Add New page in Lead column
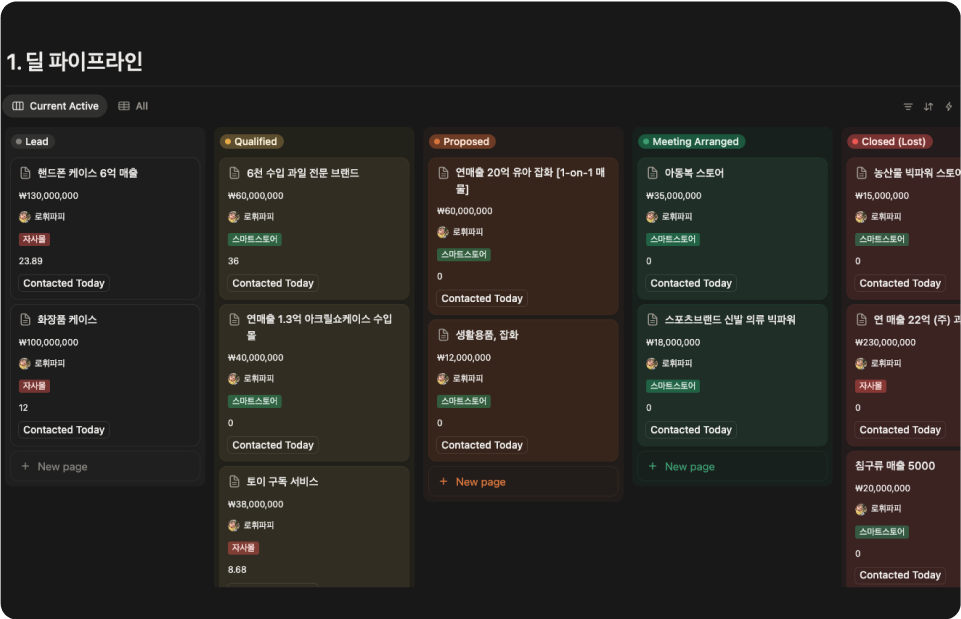 click(105, 466)
